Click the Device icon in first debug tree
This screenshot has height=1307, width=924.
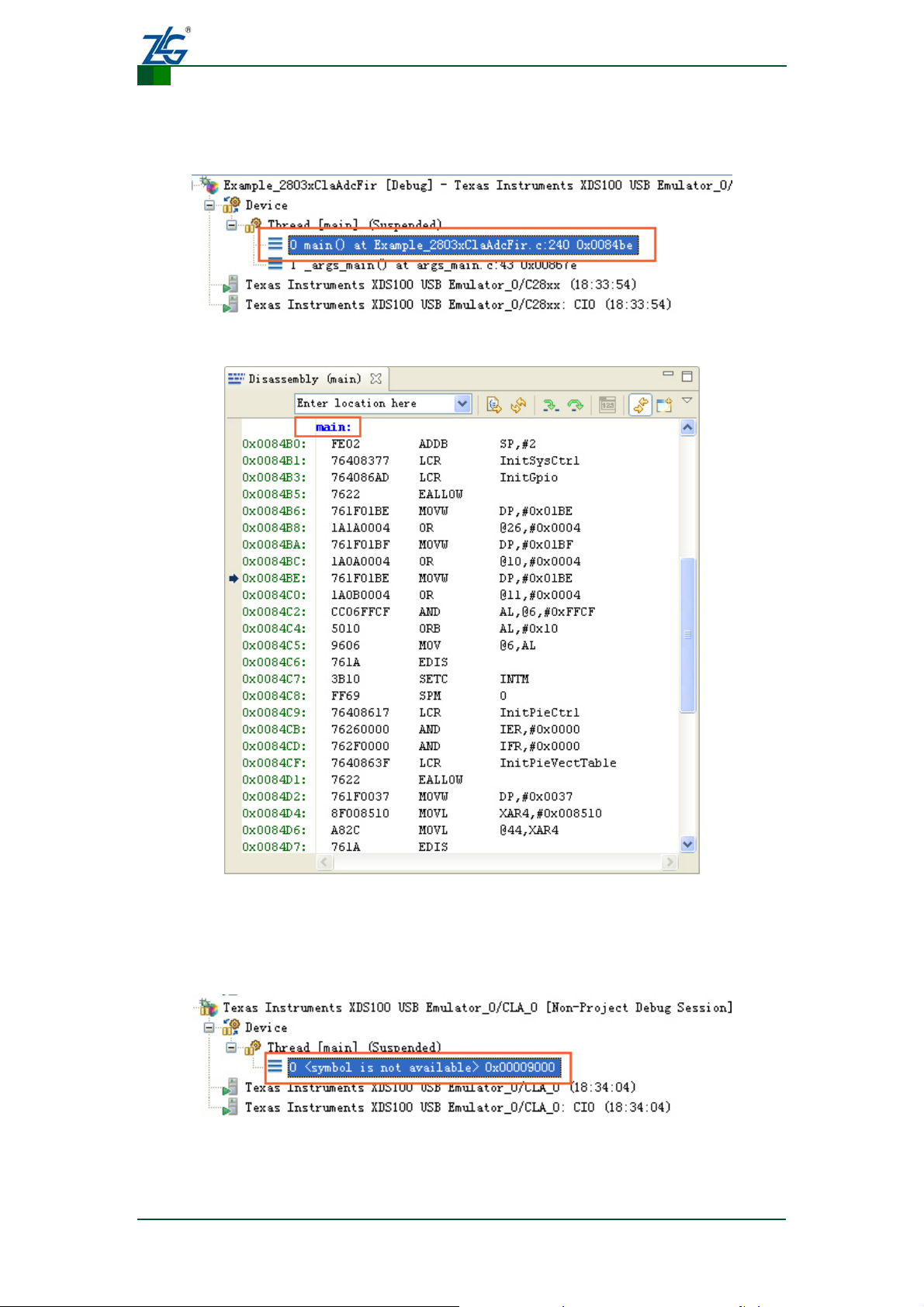coord(231,205)
